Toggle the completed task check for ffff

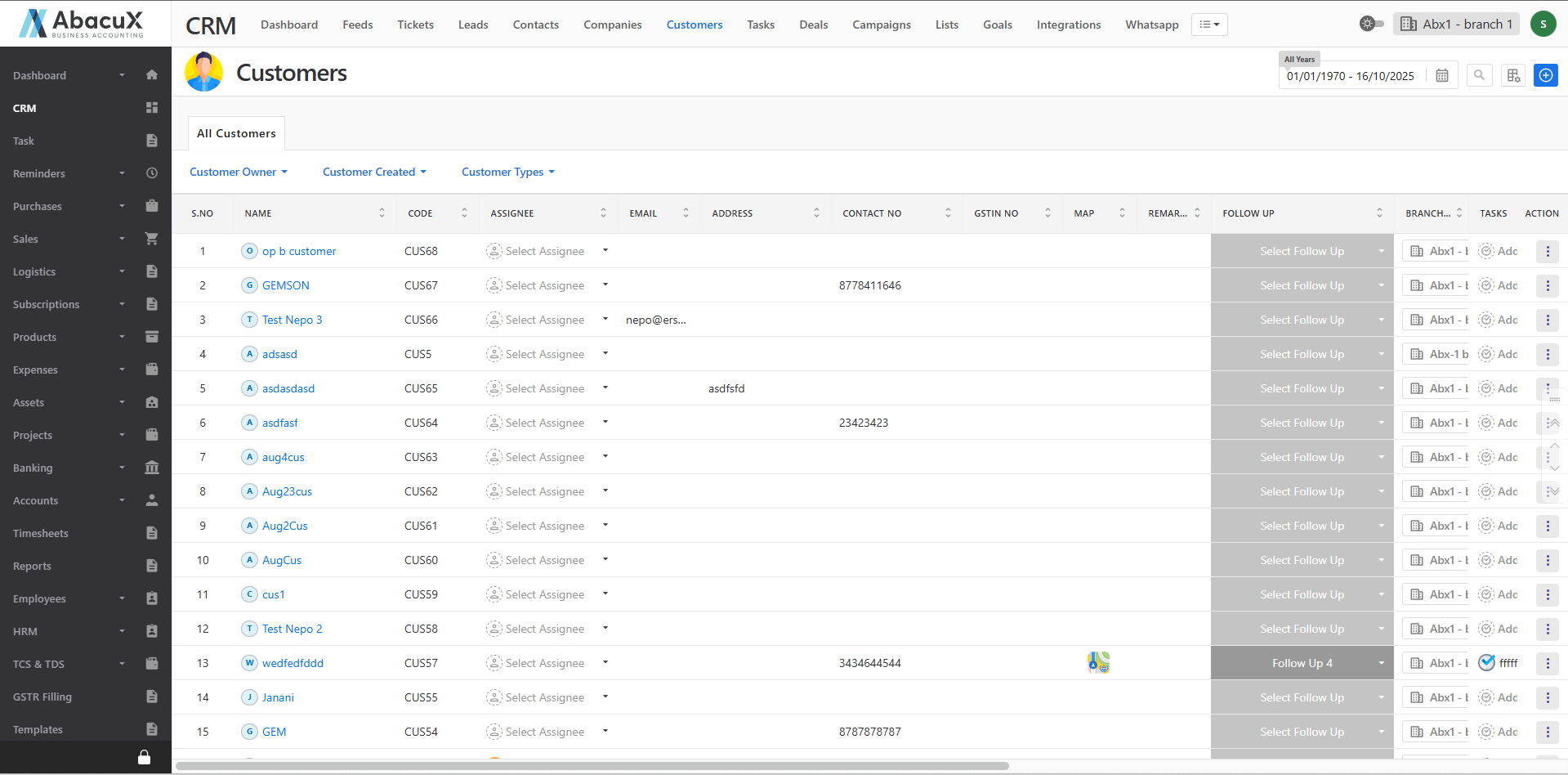click(x=1487, y=663)
